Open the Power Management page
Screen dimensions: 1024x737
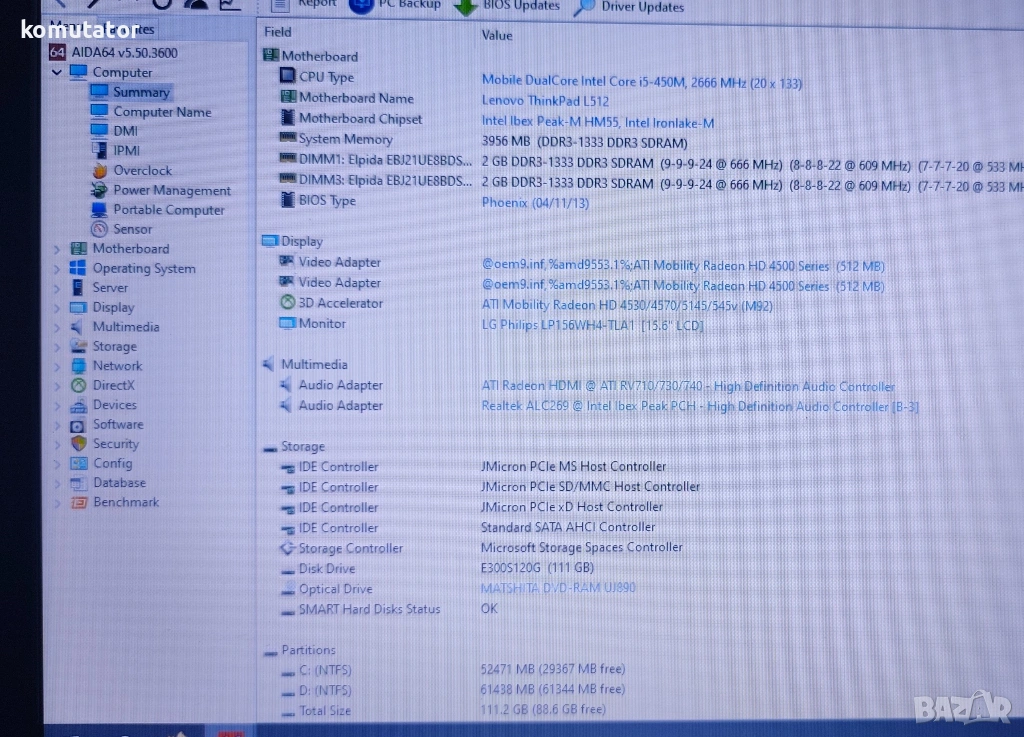pos(171,190)
